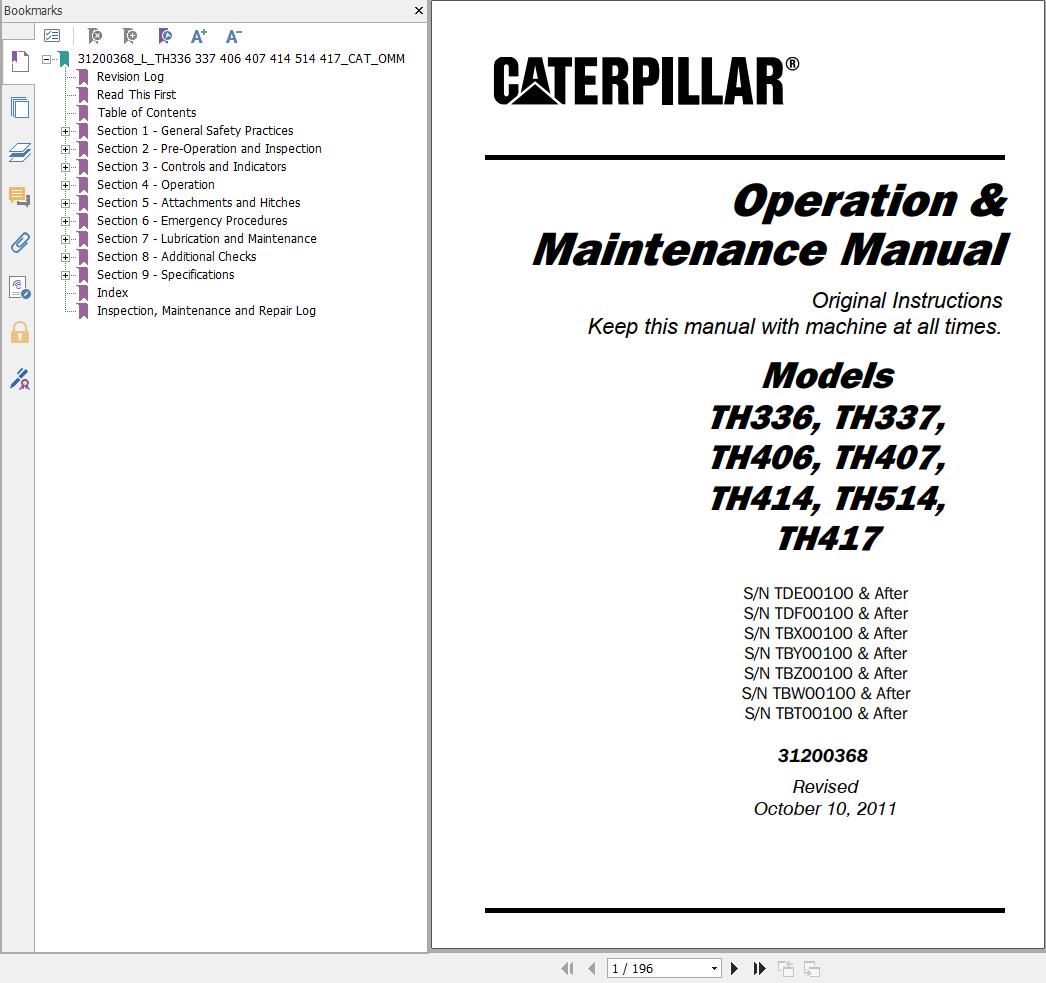Click the next page arrow
1046x983 pixels.
click(x=734, y=968)
